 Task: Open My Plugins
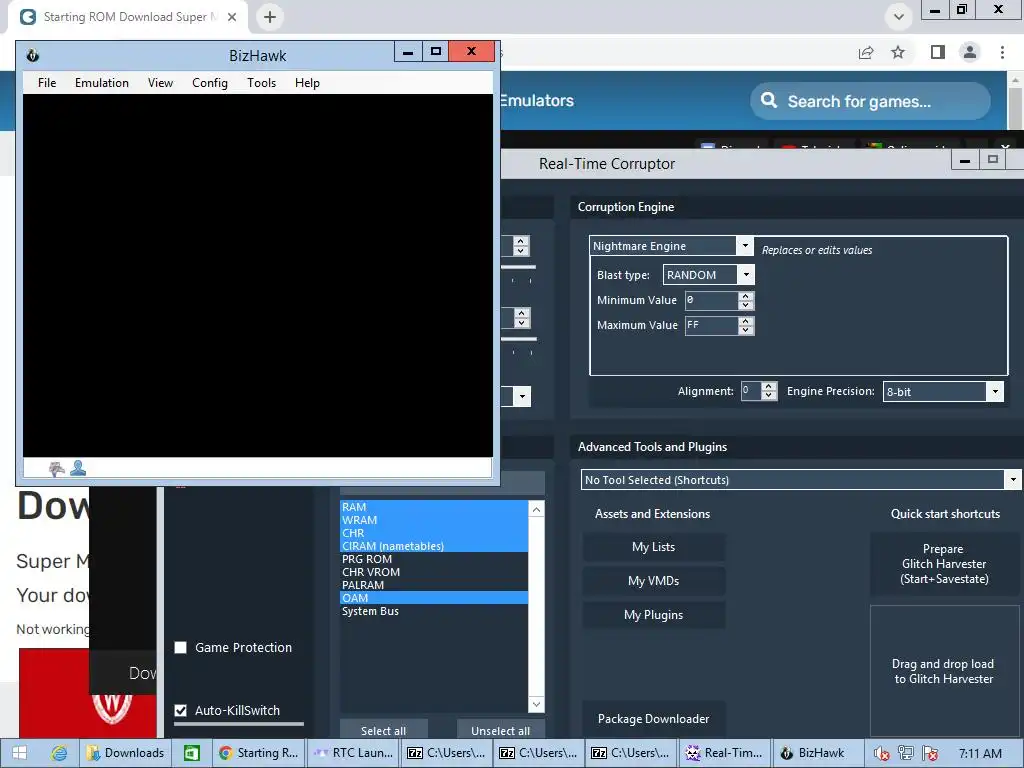pos(654,615)
